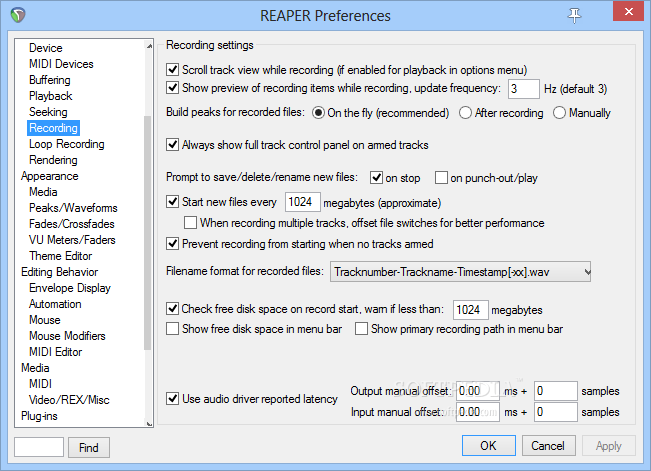Select After recording peaks option
The image size is (651, 471).
pyautogui.click(x=465, y=113)
